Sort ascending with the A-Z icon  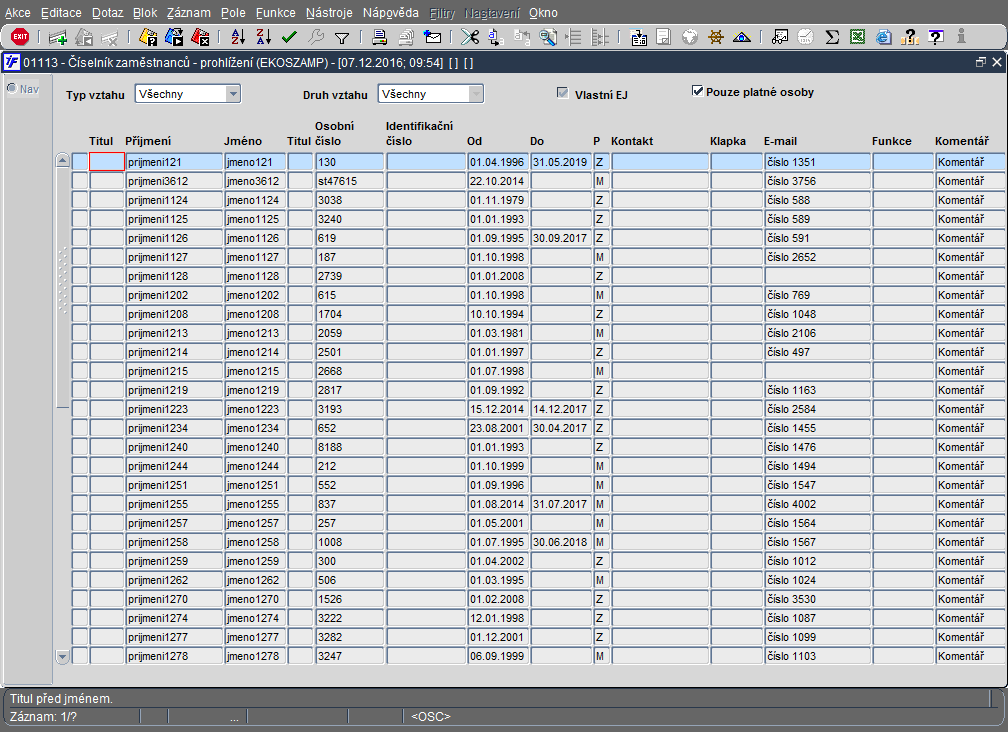coord(238,37)
